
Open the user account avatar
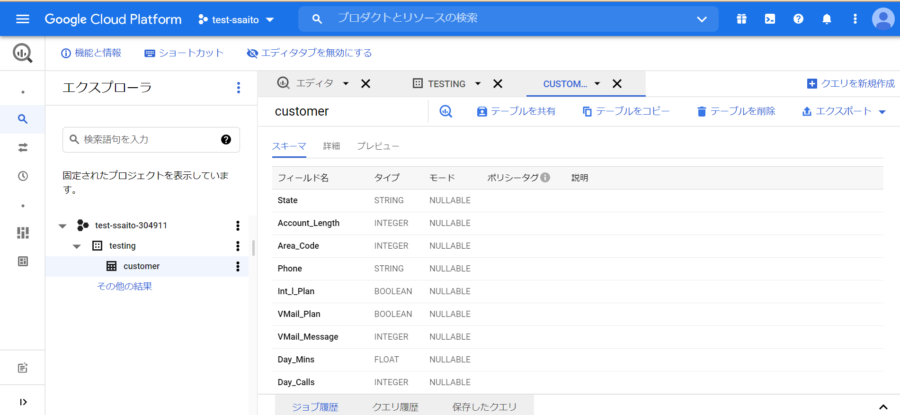(883, 19)
